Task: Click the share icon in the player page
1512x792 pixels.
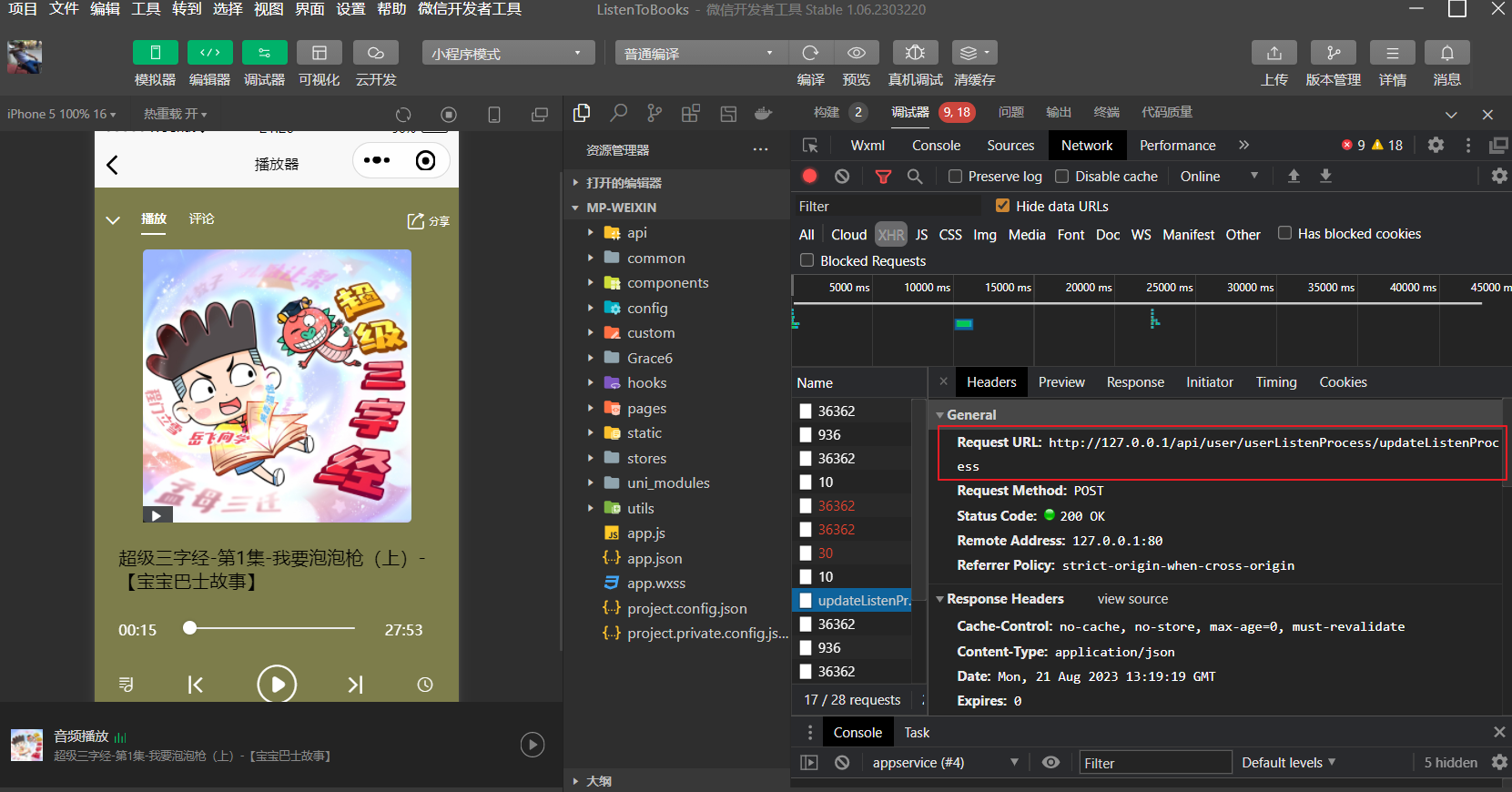Action: pyautogui.click(x=428, y=221)
